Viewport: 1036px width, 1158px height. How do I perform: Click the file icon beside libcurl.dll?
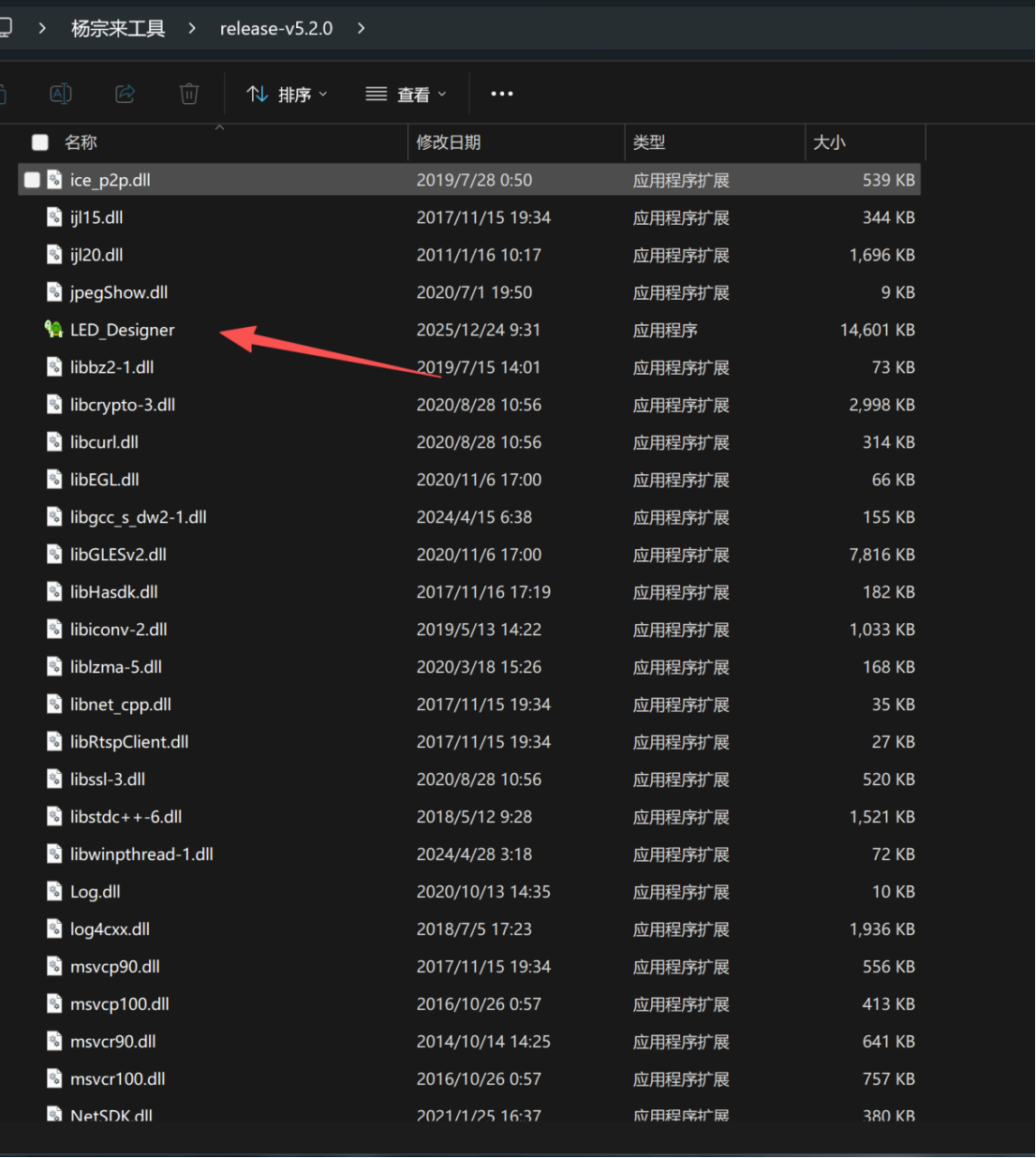click(55, 442)
